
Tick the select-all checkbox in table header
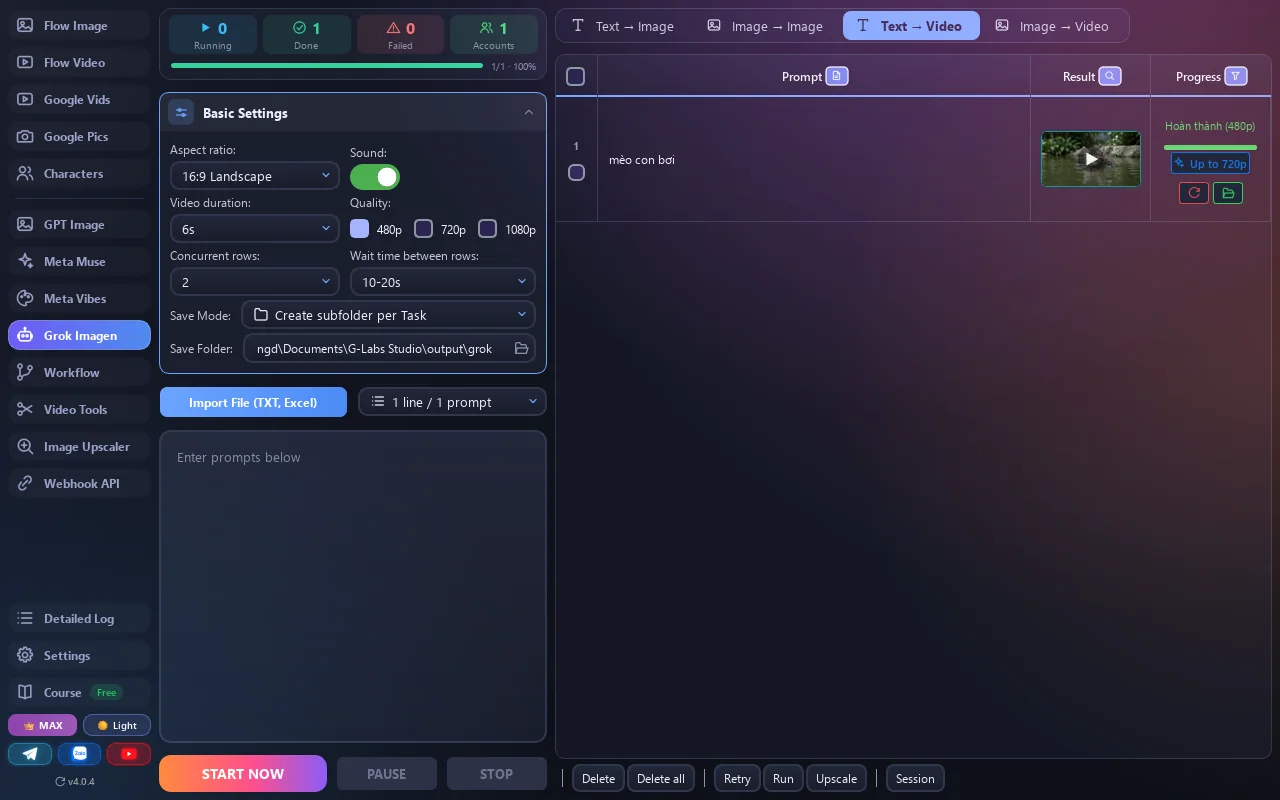(576, 77)
